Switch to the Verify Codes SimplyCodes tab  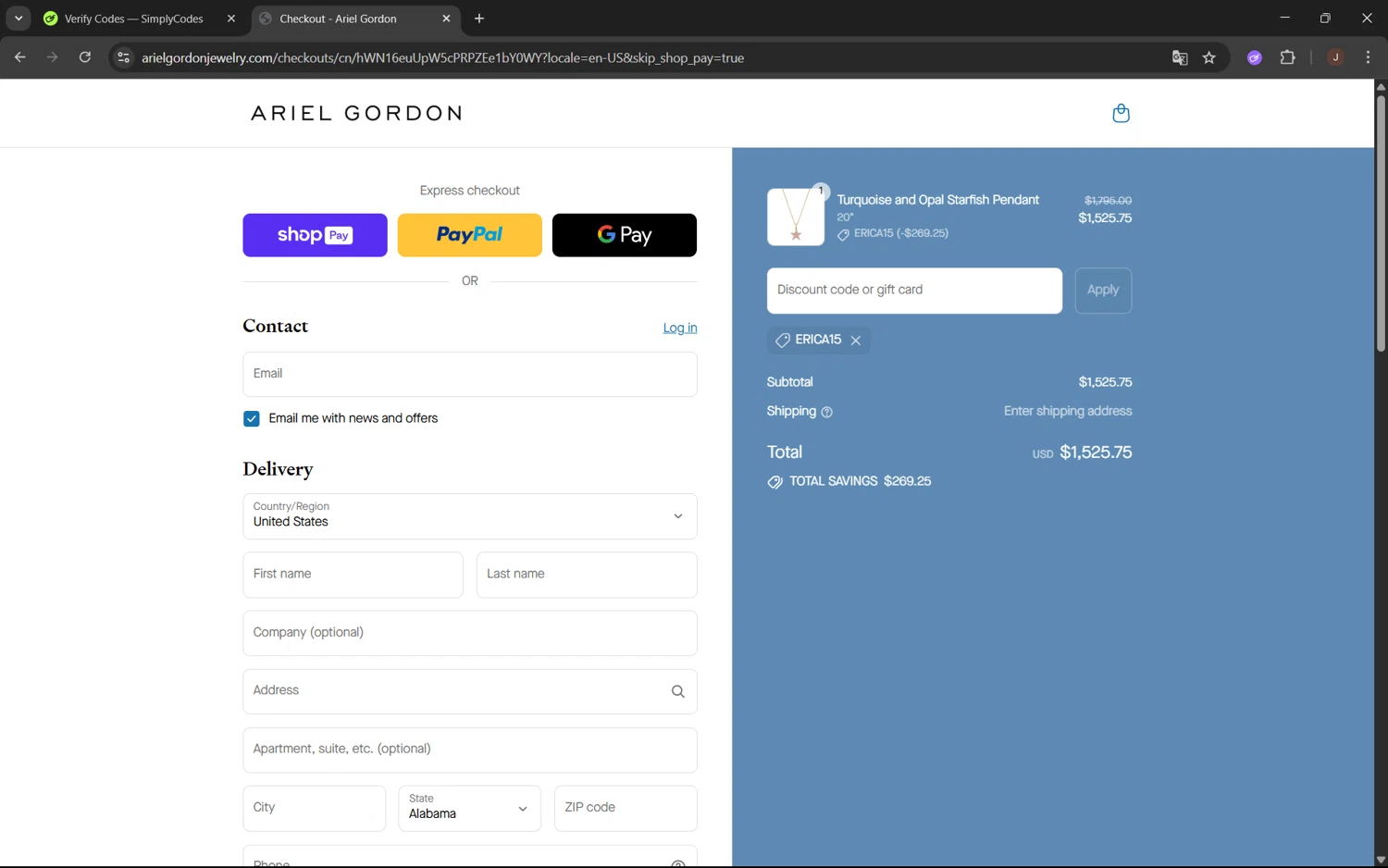coord(139,19)
